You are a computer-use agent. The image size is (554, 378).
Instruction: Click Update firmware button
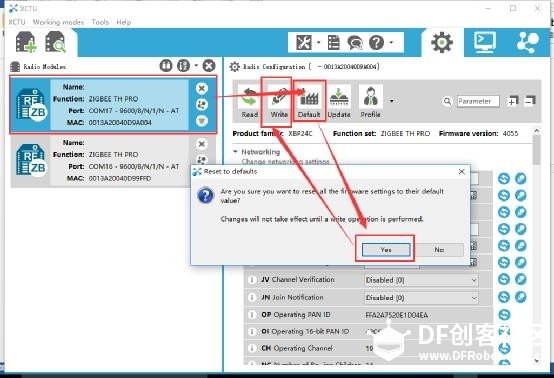click(339, 102)
